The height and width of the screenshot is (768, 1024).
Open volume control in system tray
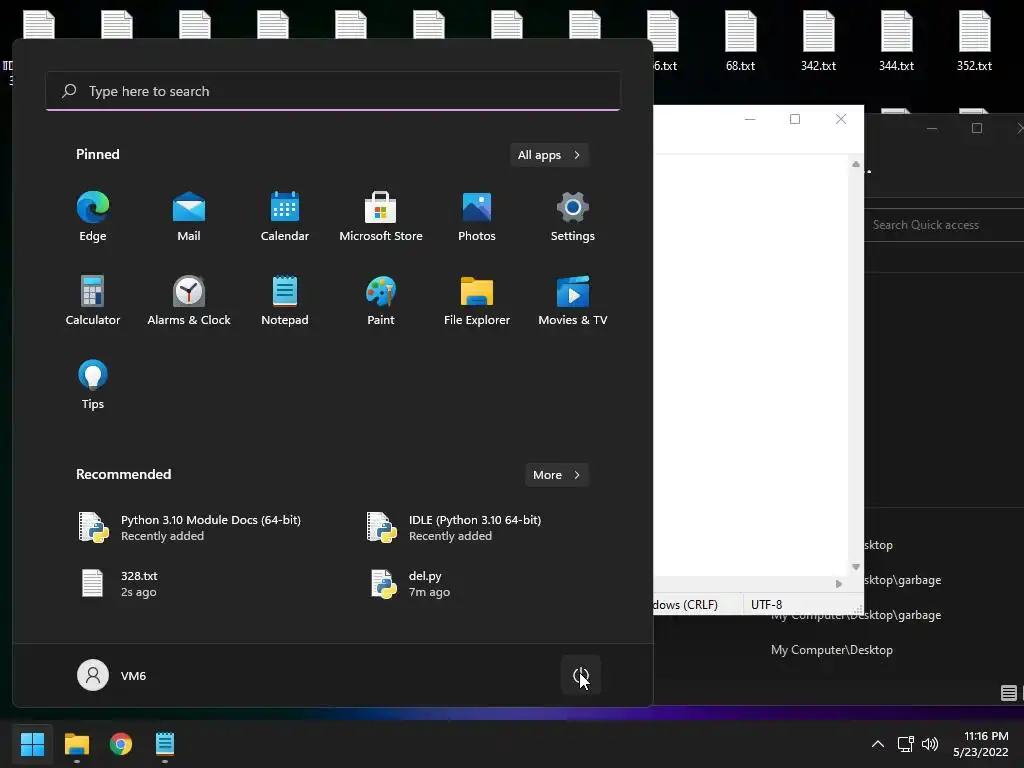[930, 744]
